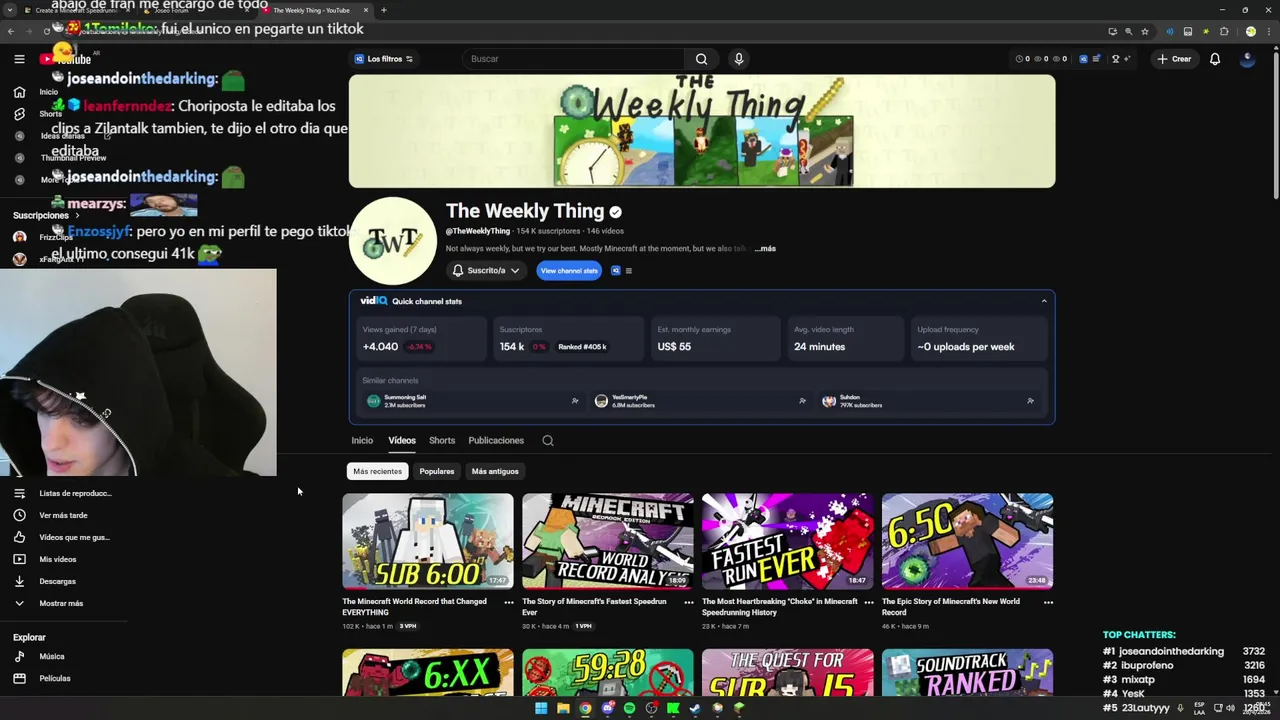Screen dimensions: 1280x720
Task: Open Spotify from the taskbar
Action: tap(629, 708)
